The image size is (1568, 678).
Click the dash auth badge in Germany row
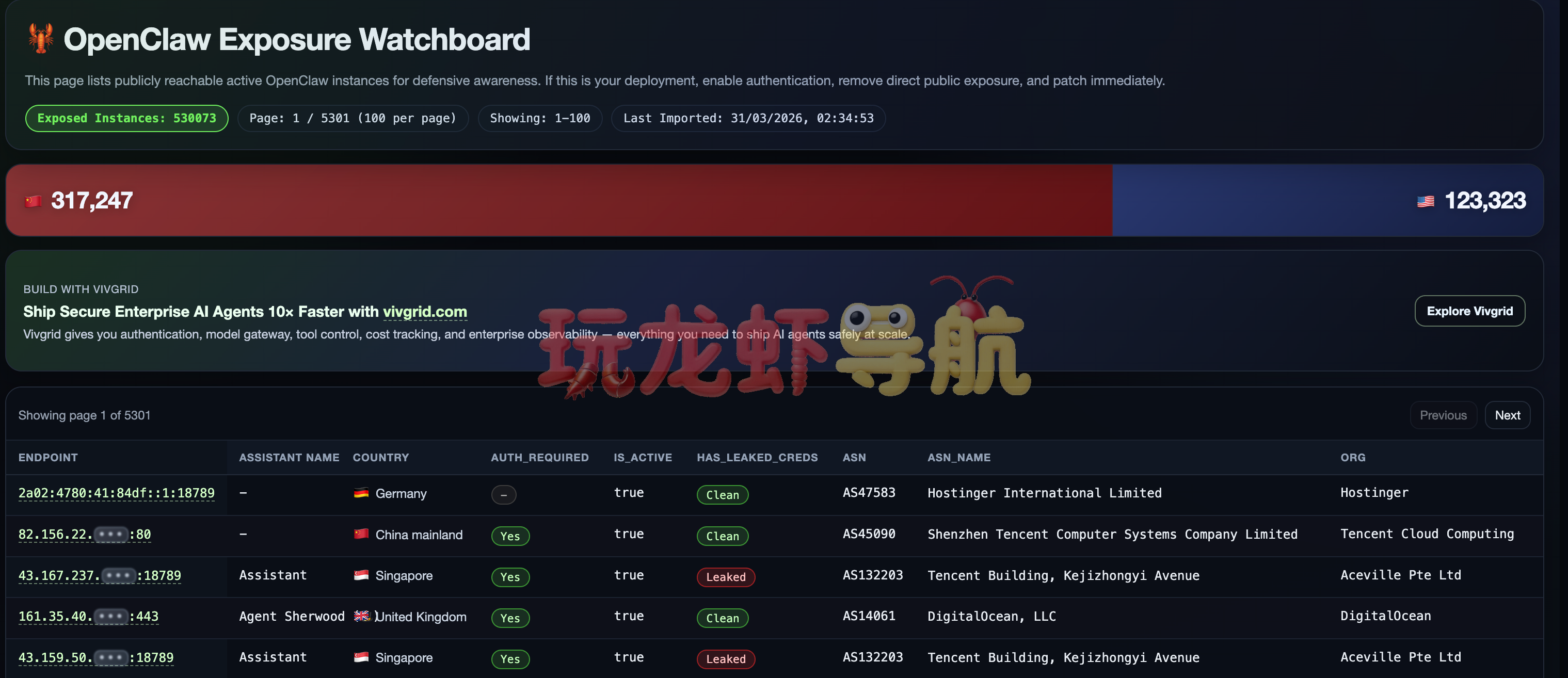point(503,495)
